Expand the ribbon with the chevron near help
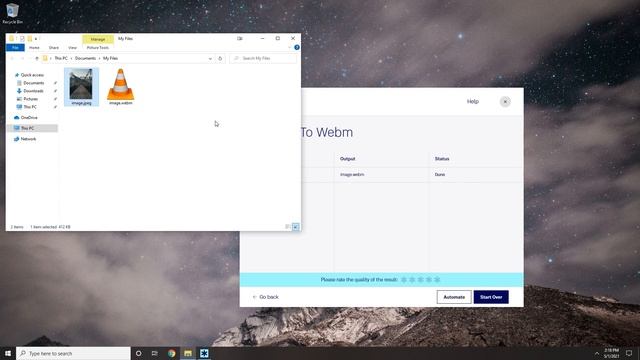Image resolution: width=640 pixels, height=360 pixels. point(289,47)
